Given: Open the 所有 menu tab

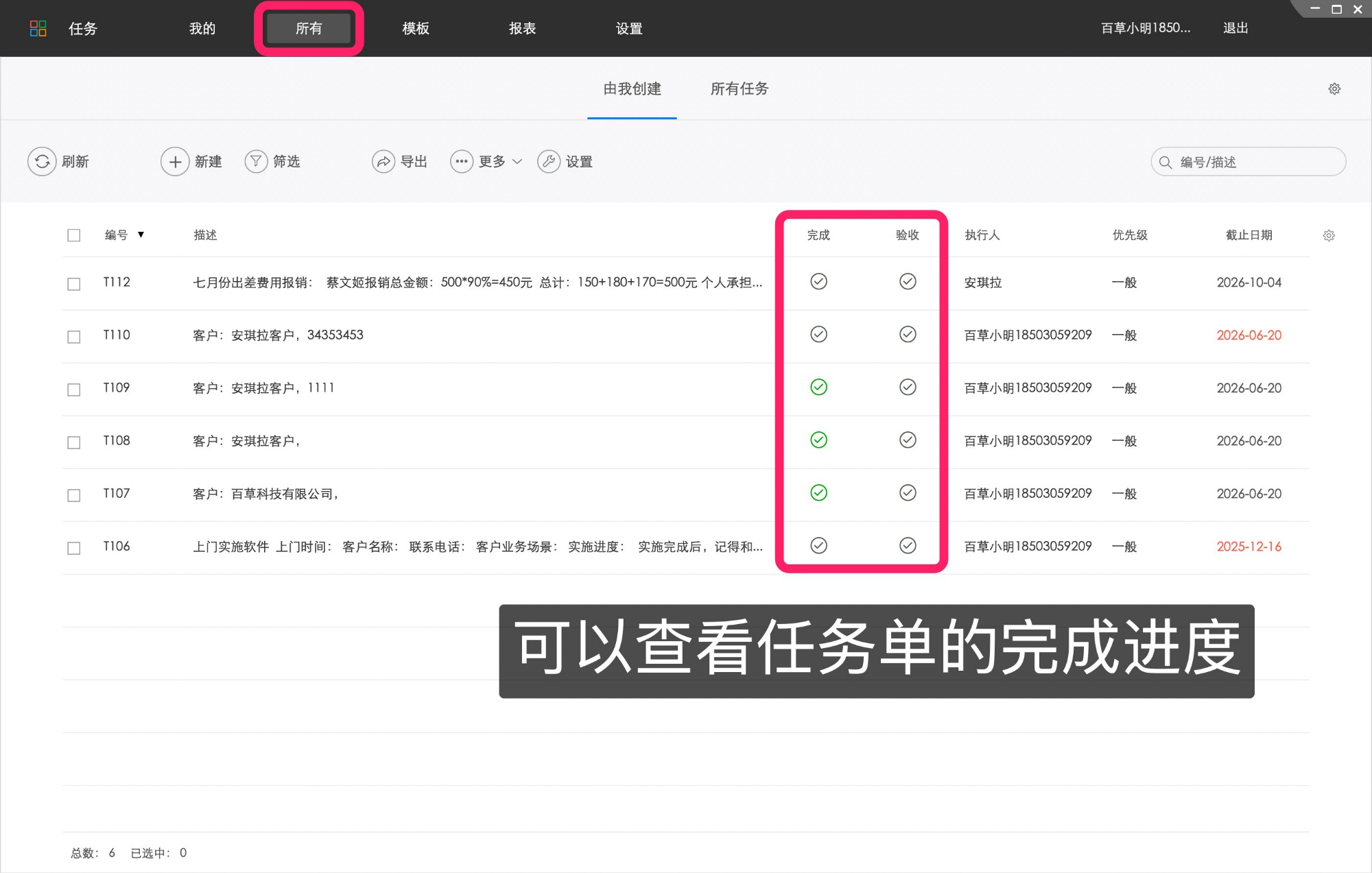Looking at the screenshot, I should coord(309,29).
